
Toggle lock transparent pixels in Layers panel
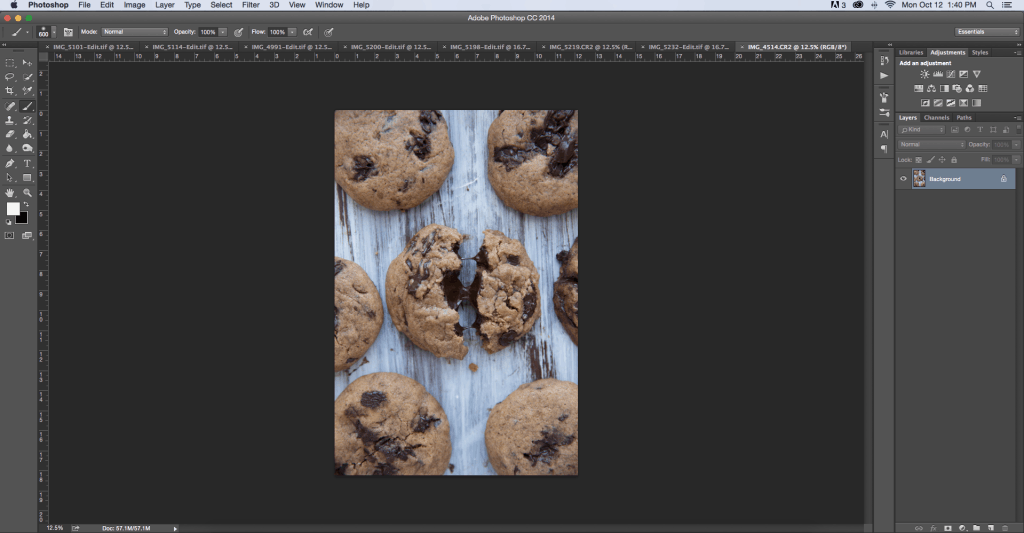point(919,159)
